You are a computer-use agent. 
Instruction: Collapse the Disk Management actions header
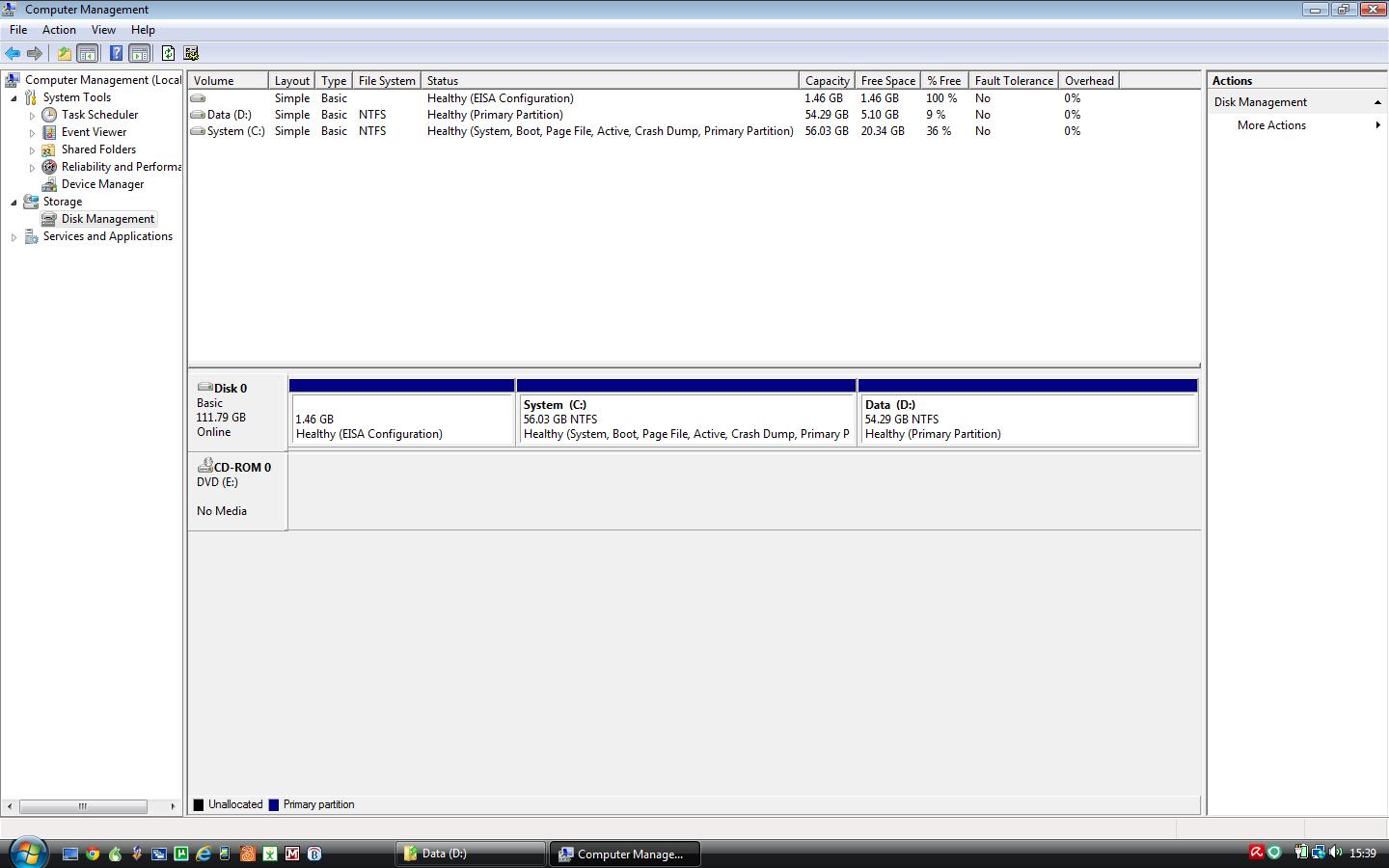click(x=1376, y=101)
